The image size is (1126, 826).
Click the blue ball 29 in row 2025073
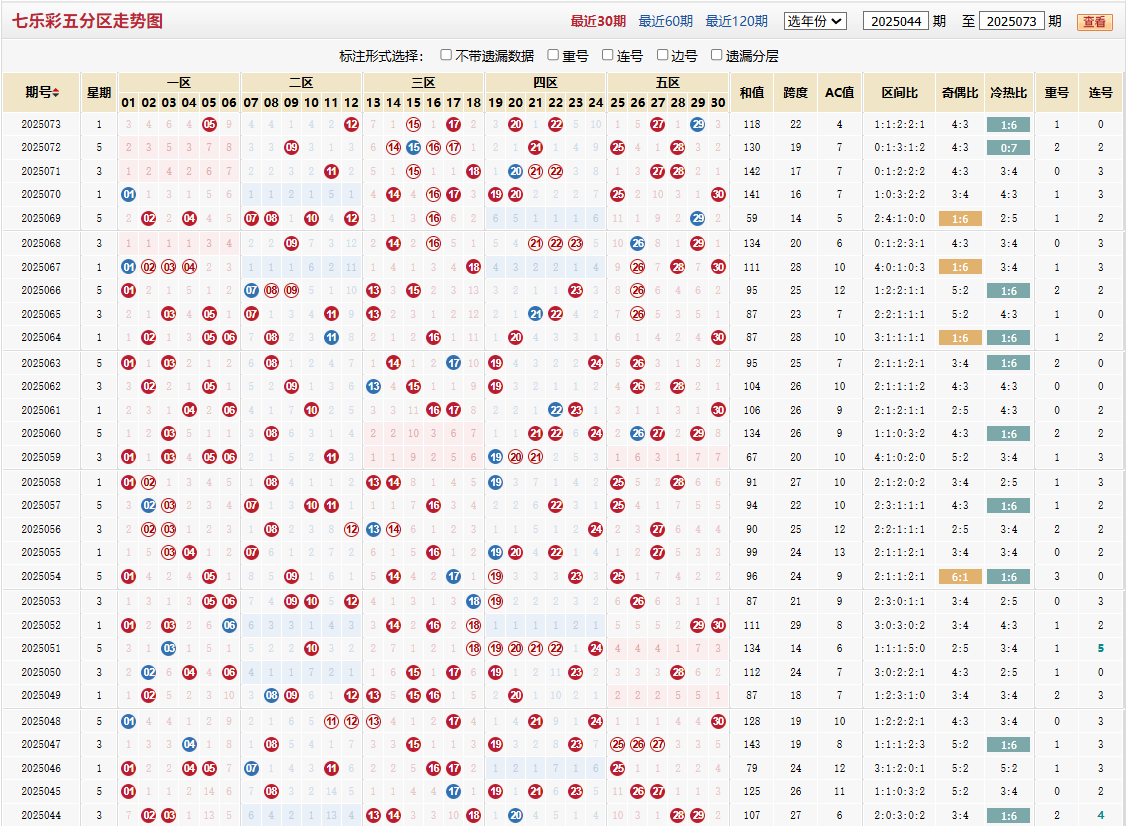pos(697,124)
